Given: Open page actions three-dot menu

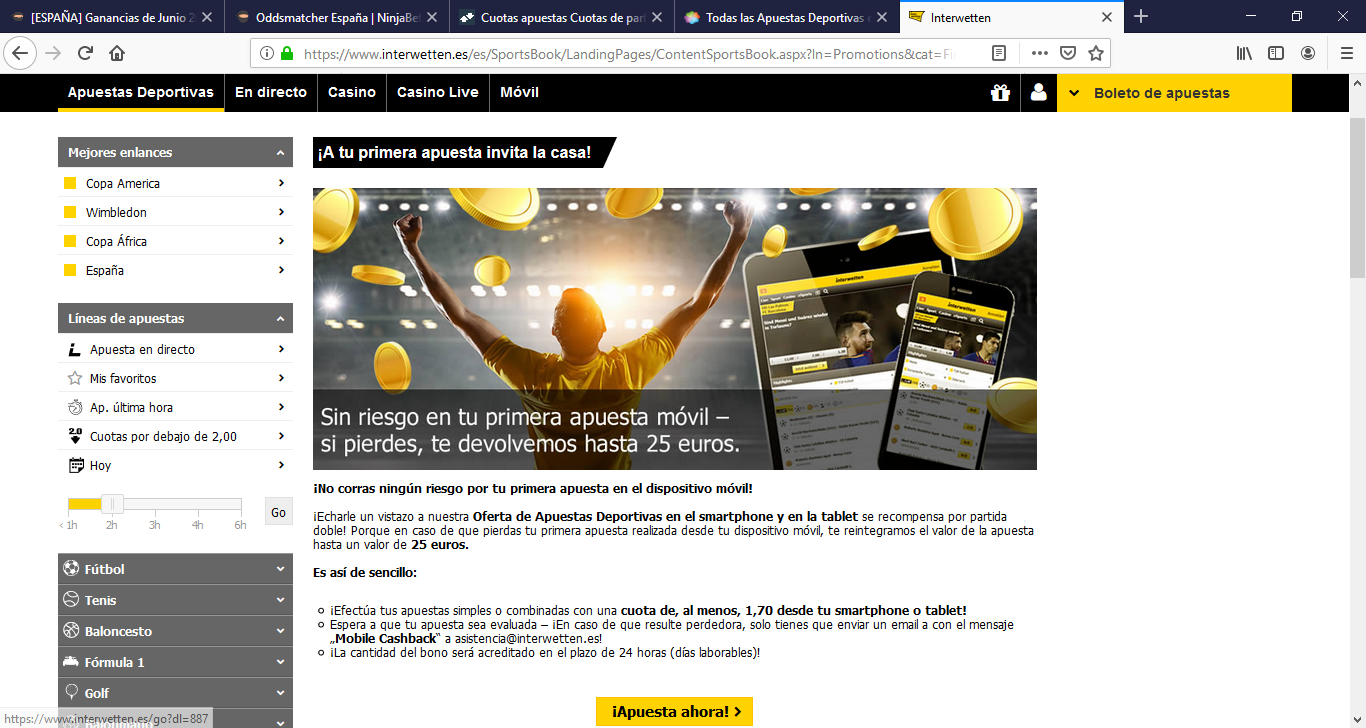Looking at the screenshot, I should click(1040, 54).
